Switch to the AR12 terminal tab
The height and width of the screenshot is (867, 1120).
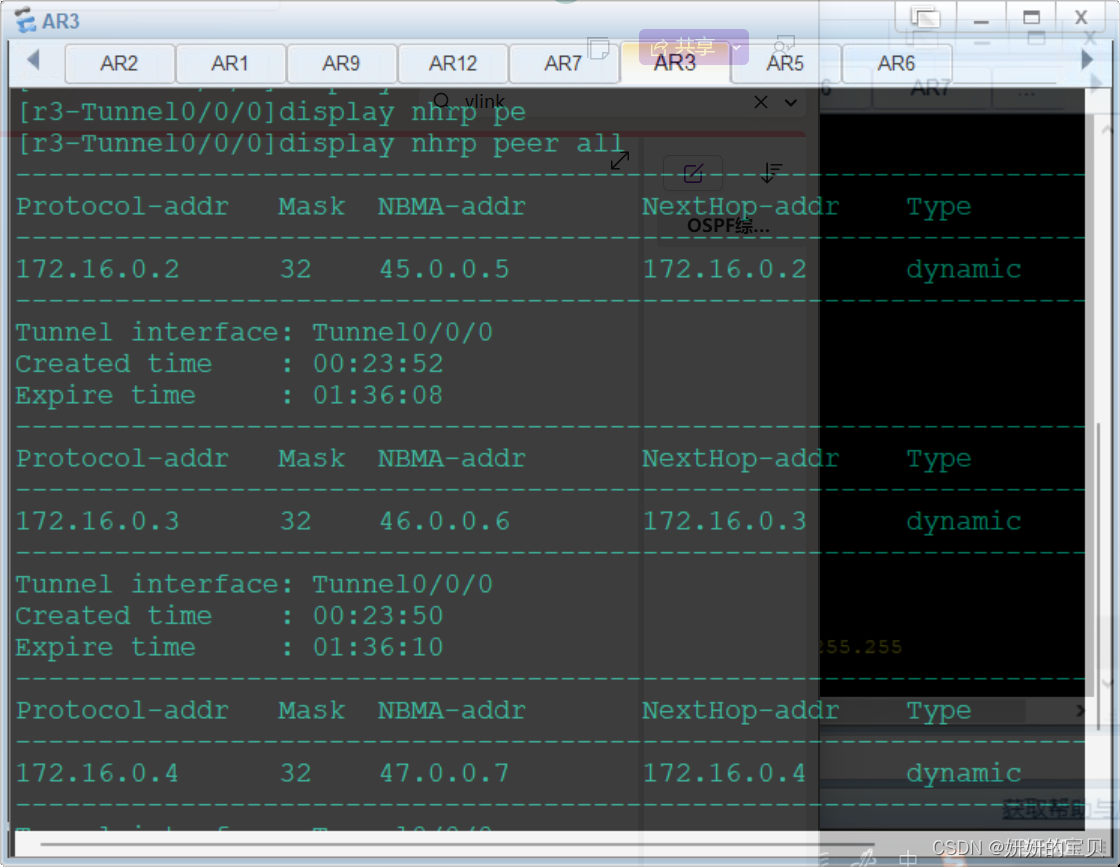453,63
